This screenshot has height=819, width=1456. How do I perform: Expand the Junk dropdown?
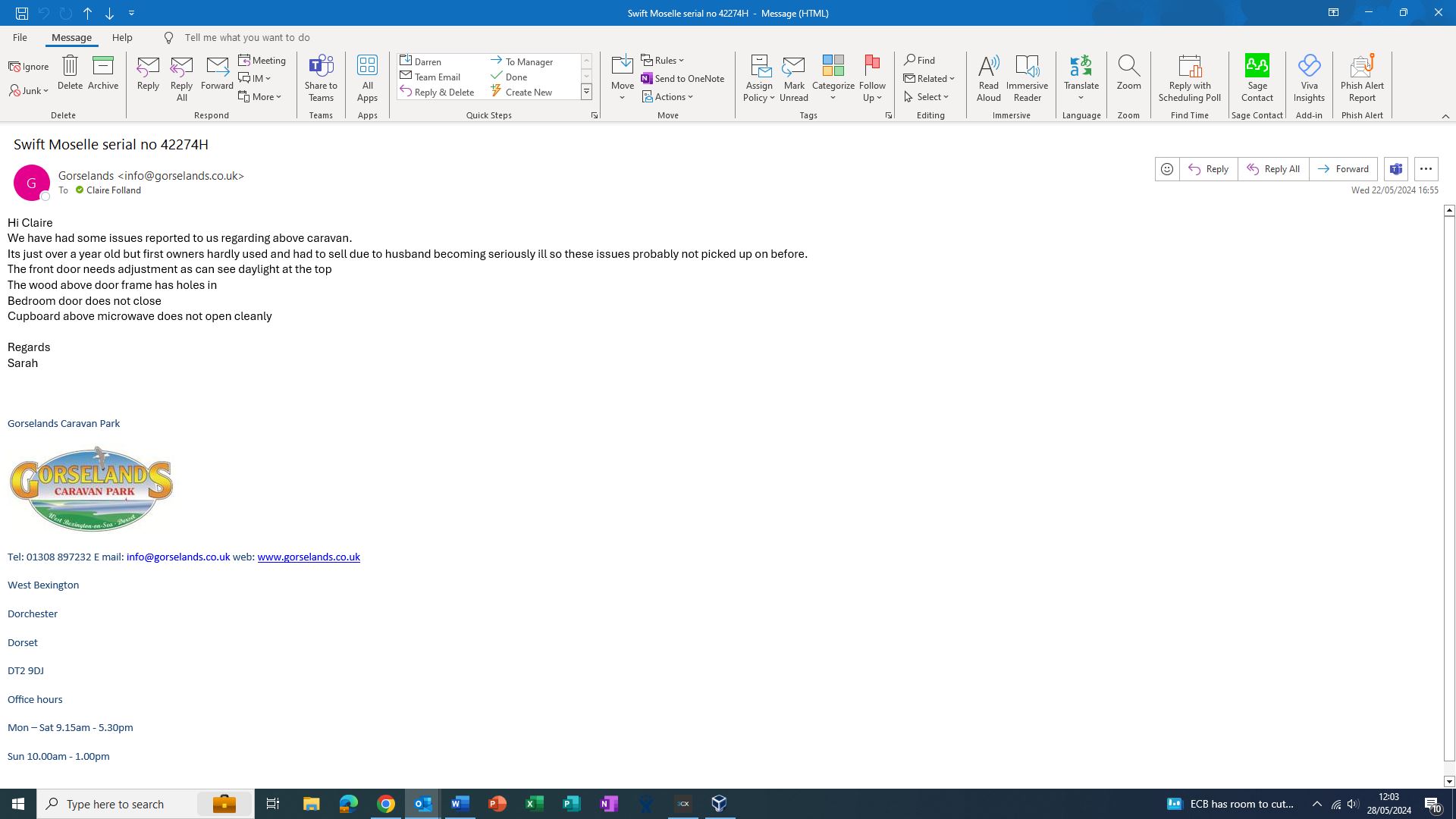point(30,91)
